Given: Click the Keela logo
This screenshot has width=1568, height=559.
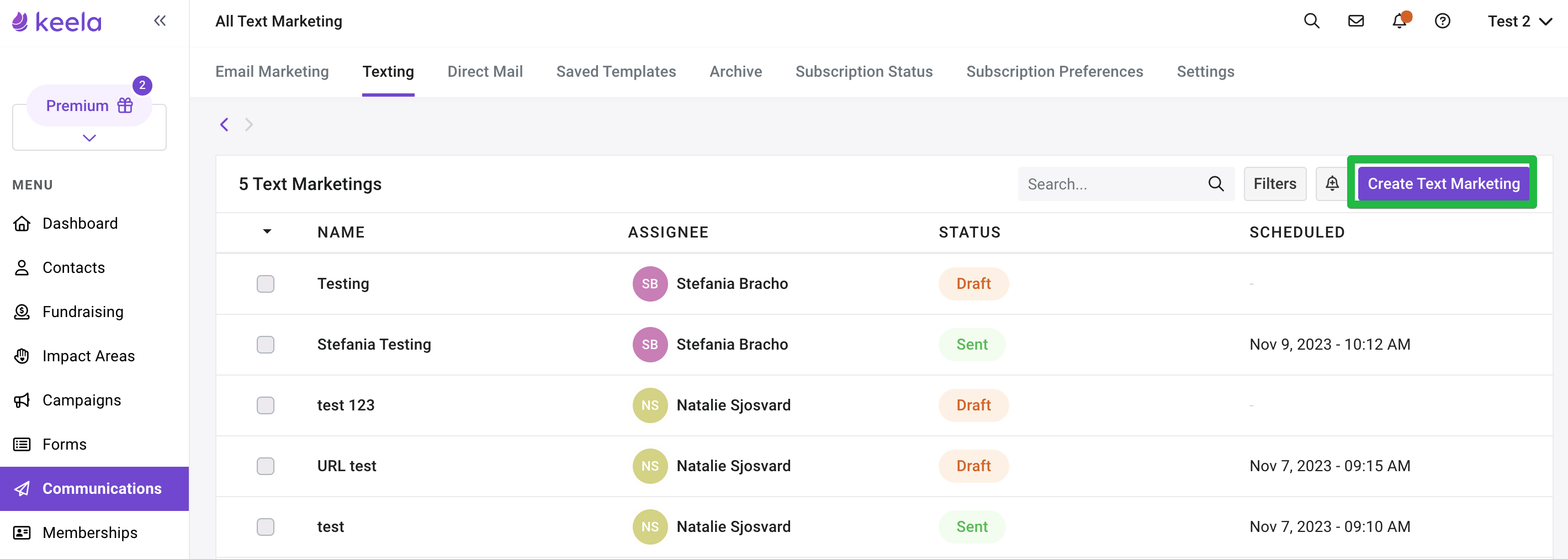Looking at the screenshot, I should (57, 22).
